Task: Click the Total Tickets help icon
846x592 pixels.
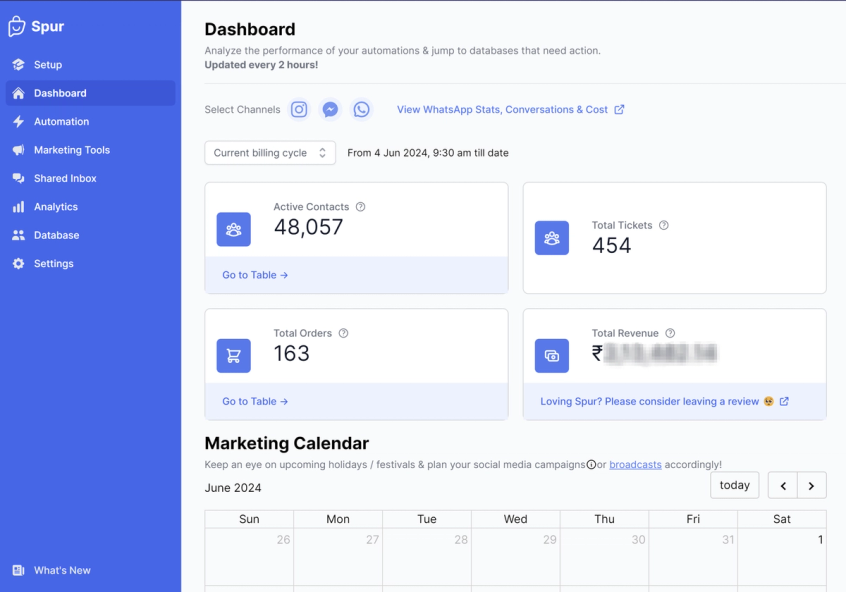Action: tap(664, 225)
